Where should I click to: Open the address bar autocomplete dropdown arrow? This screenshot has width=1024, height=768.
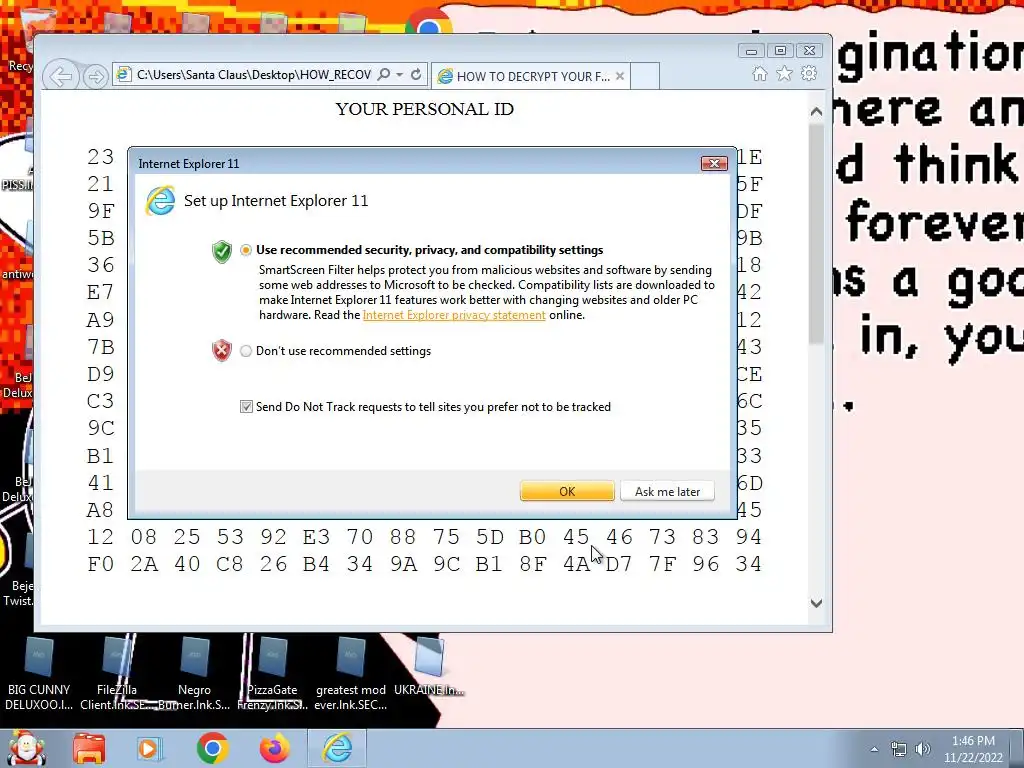click(x=400, y=74)
